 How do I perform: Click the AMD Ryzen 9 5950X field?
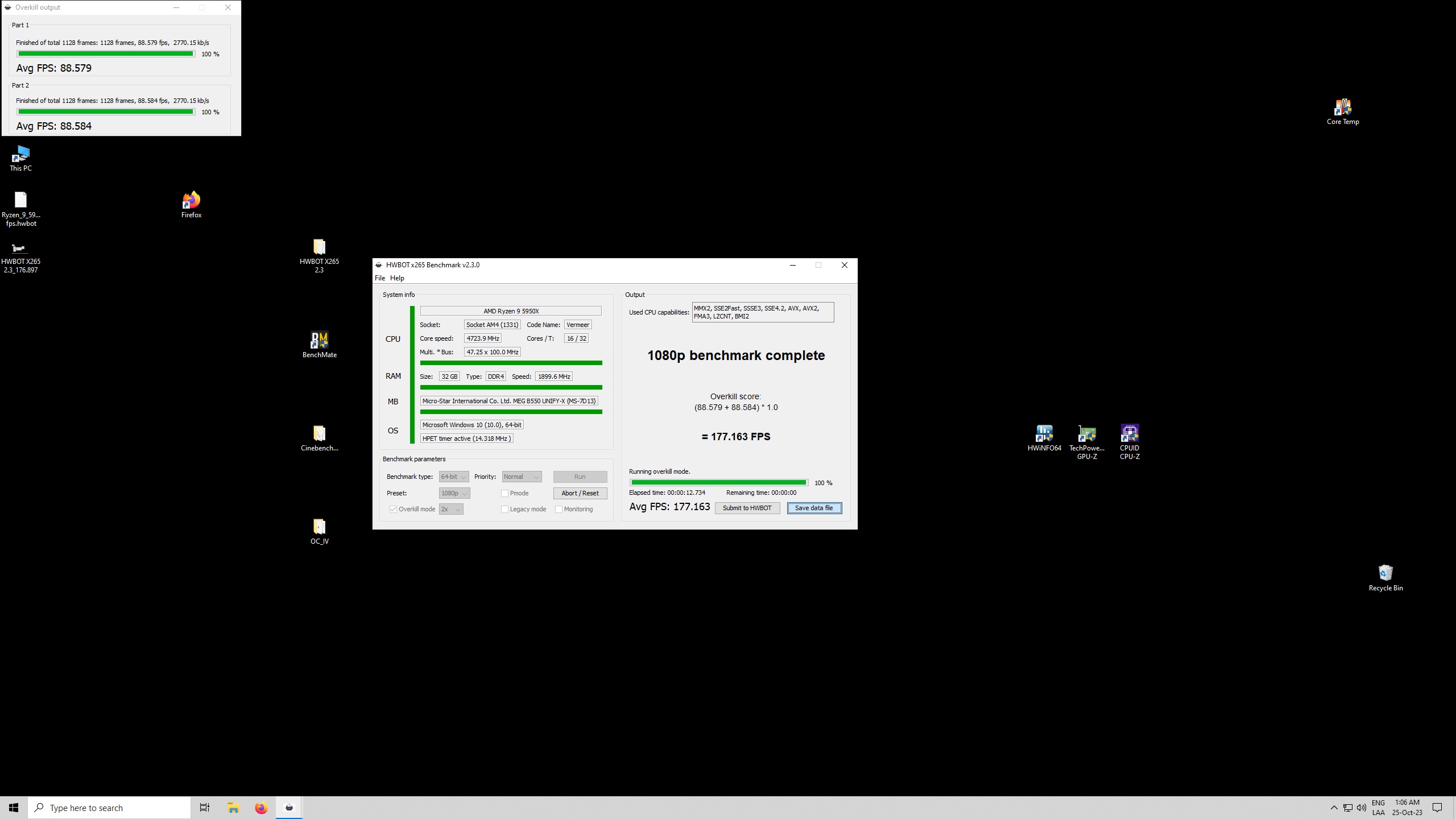(x=511, y=311)
